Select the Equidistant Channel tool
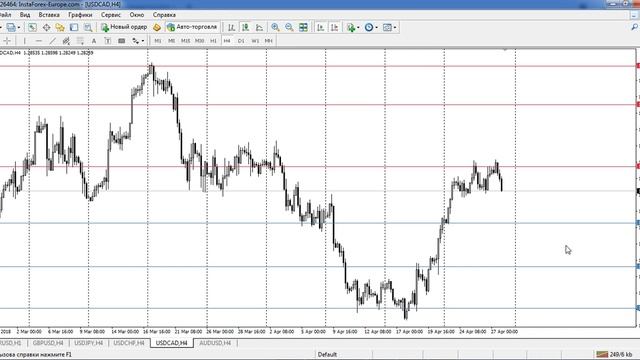 pyautogui.click(x=66, y=41)
